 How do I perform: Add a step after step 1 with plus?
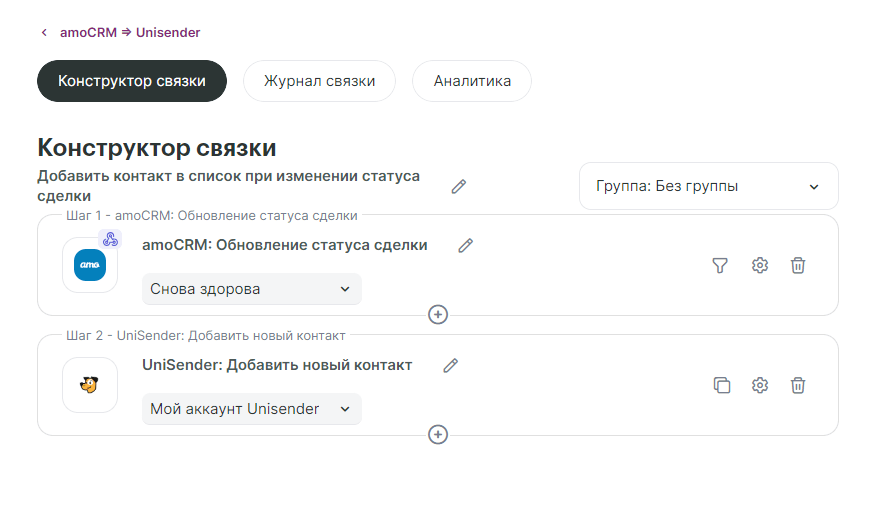click(x=438, y=315)
